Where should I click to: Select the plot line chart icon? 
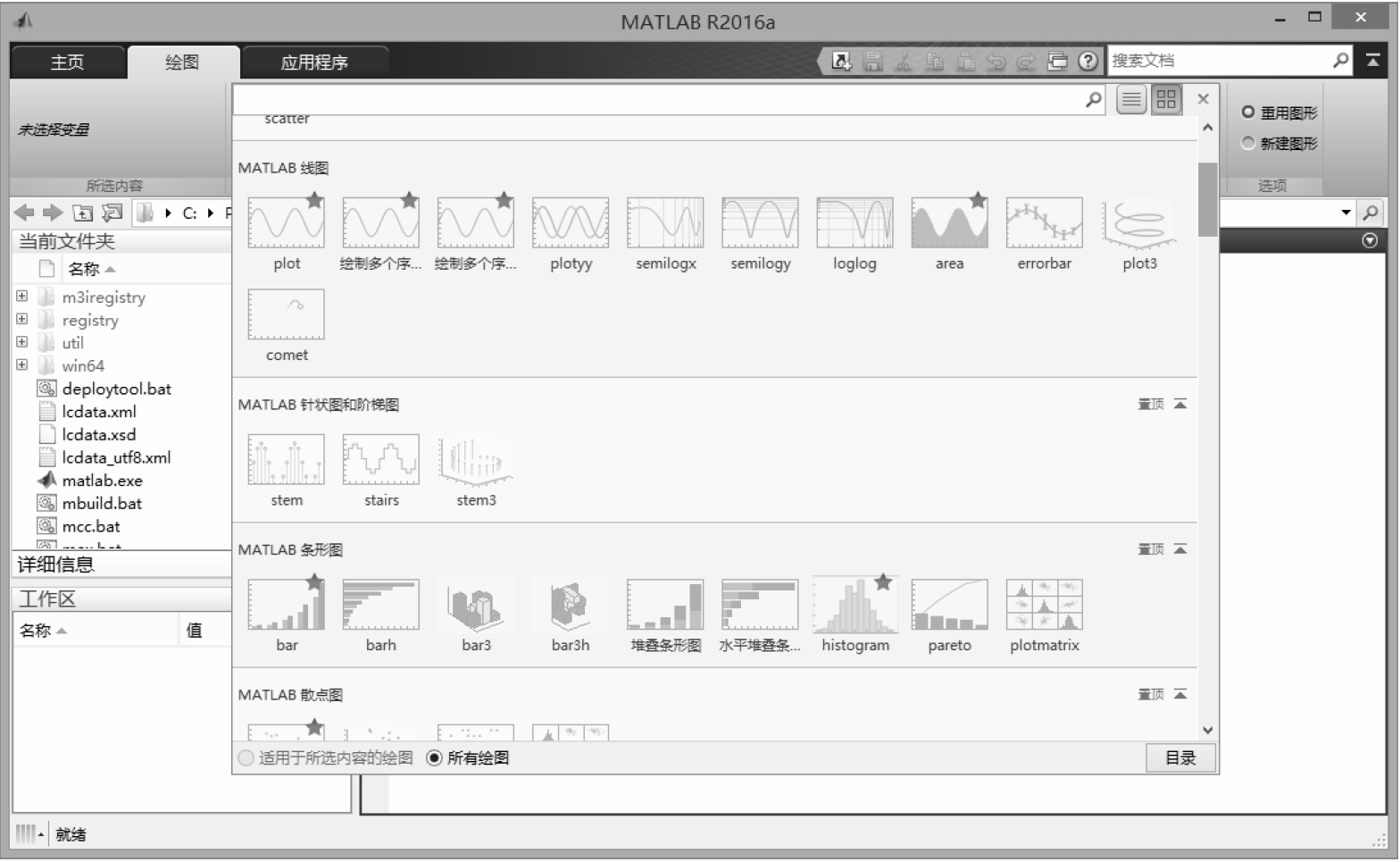coord(286,224)
